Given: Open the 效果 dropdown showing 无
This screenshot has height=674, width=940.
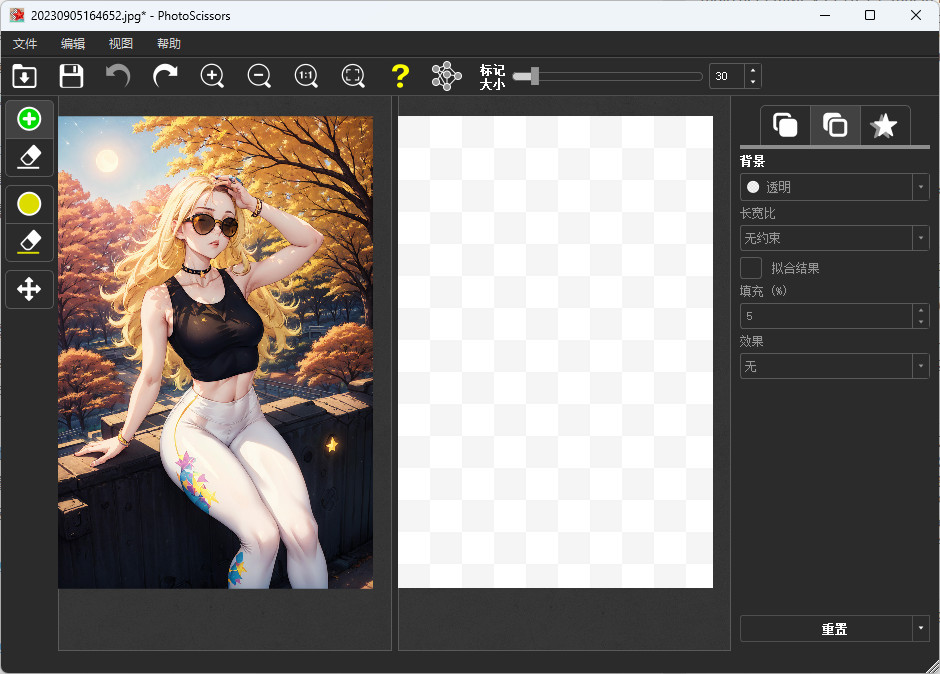Looking at the screenshot, I should (834, 366).
